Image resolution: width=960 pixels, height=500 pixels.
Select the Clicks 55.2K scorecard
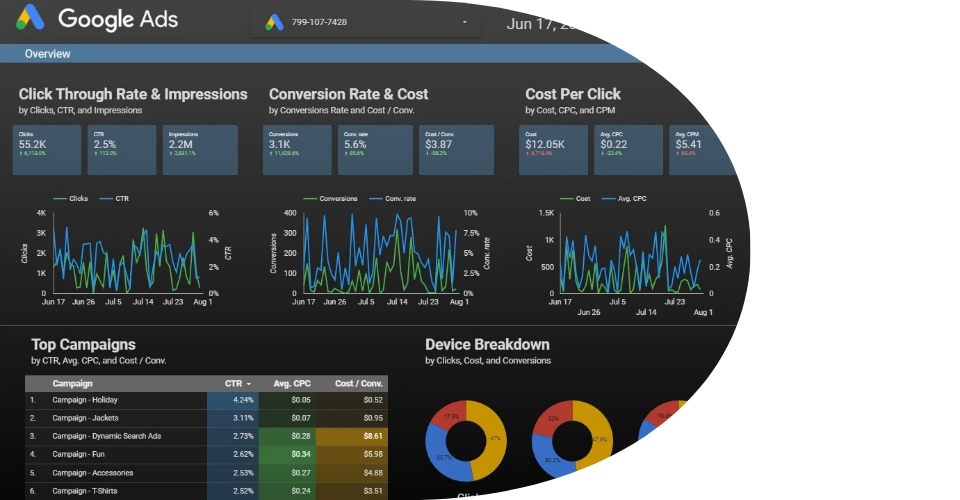(41, 150)
